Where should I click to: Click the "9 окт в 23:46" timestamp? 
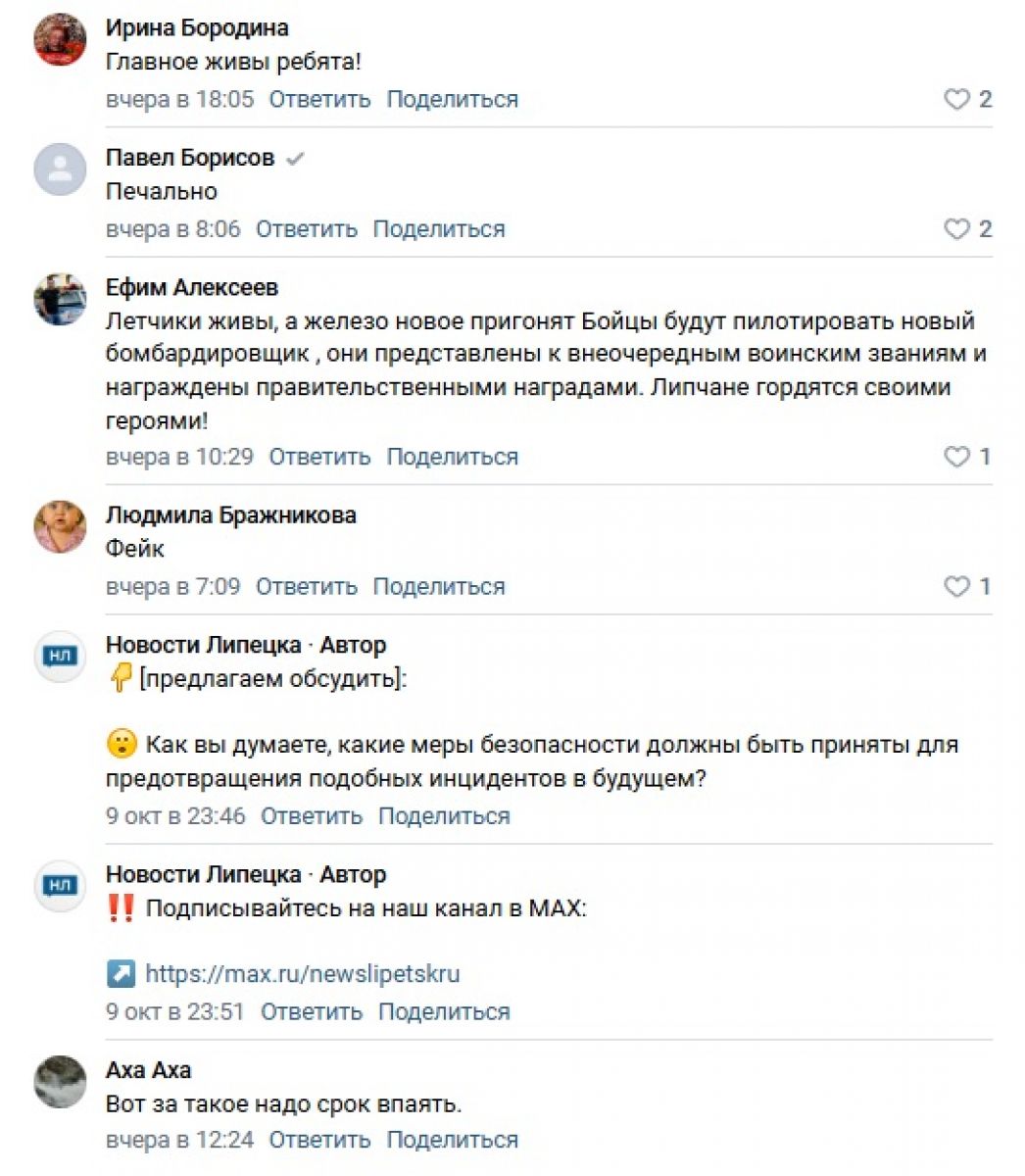point(175,815)
